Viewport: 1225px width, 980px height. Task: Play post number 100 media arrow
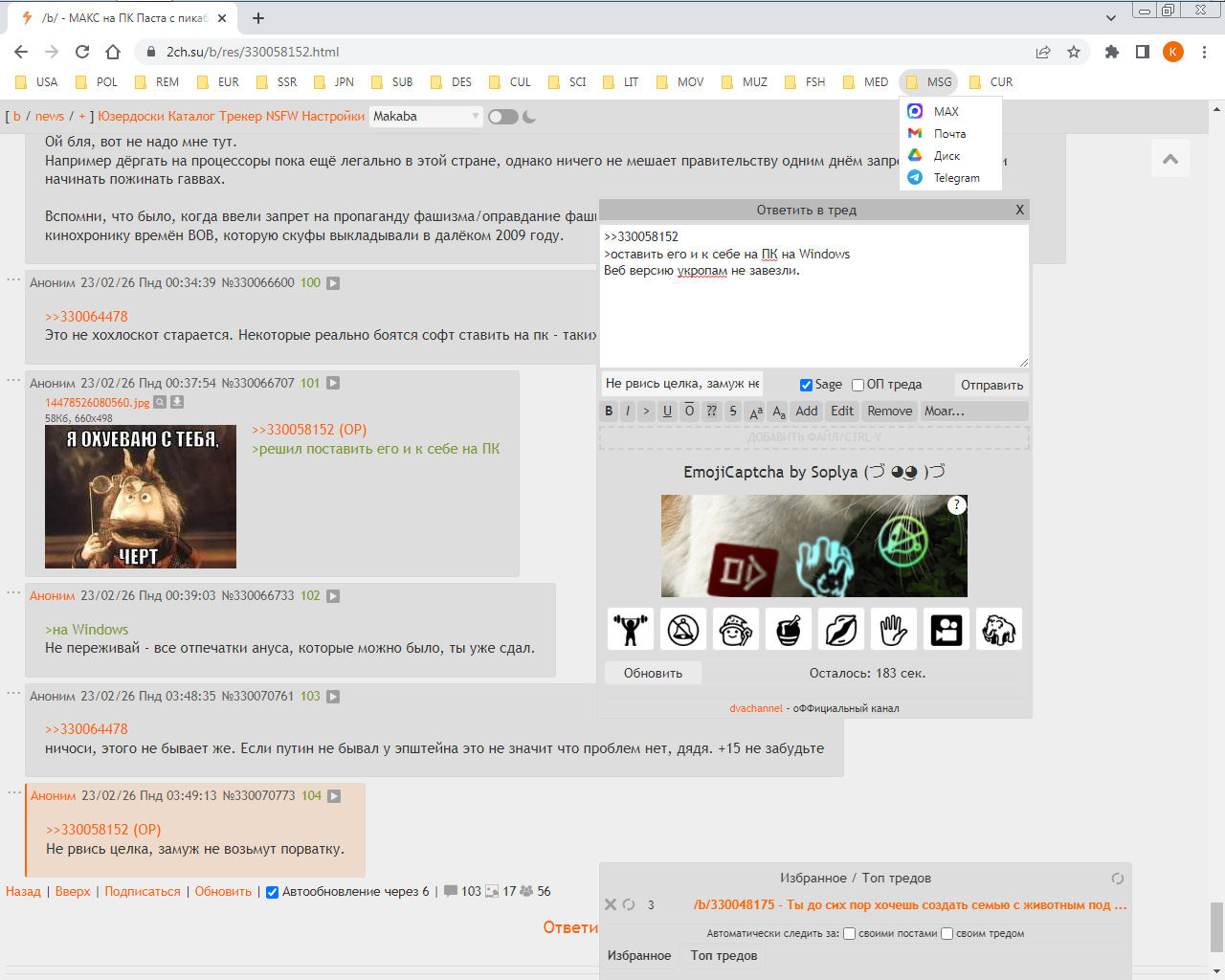(x=333, y=283)
